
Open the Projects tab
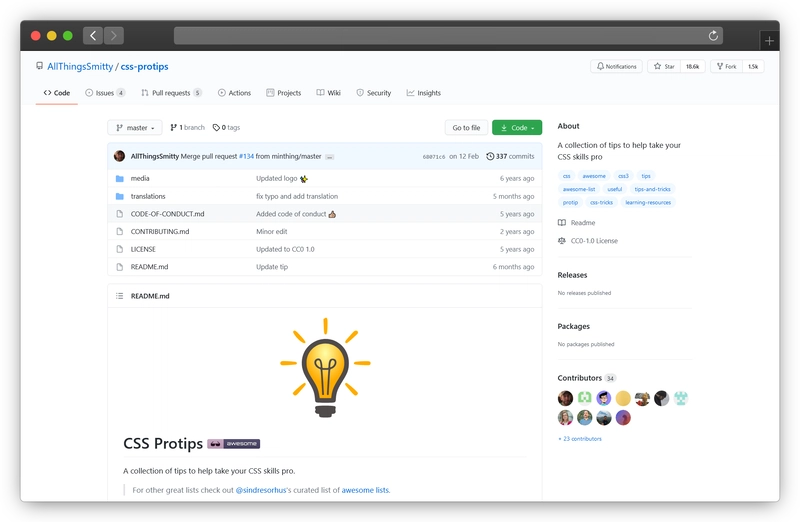coord(284,93)
